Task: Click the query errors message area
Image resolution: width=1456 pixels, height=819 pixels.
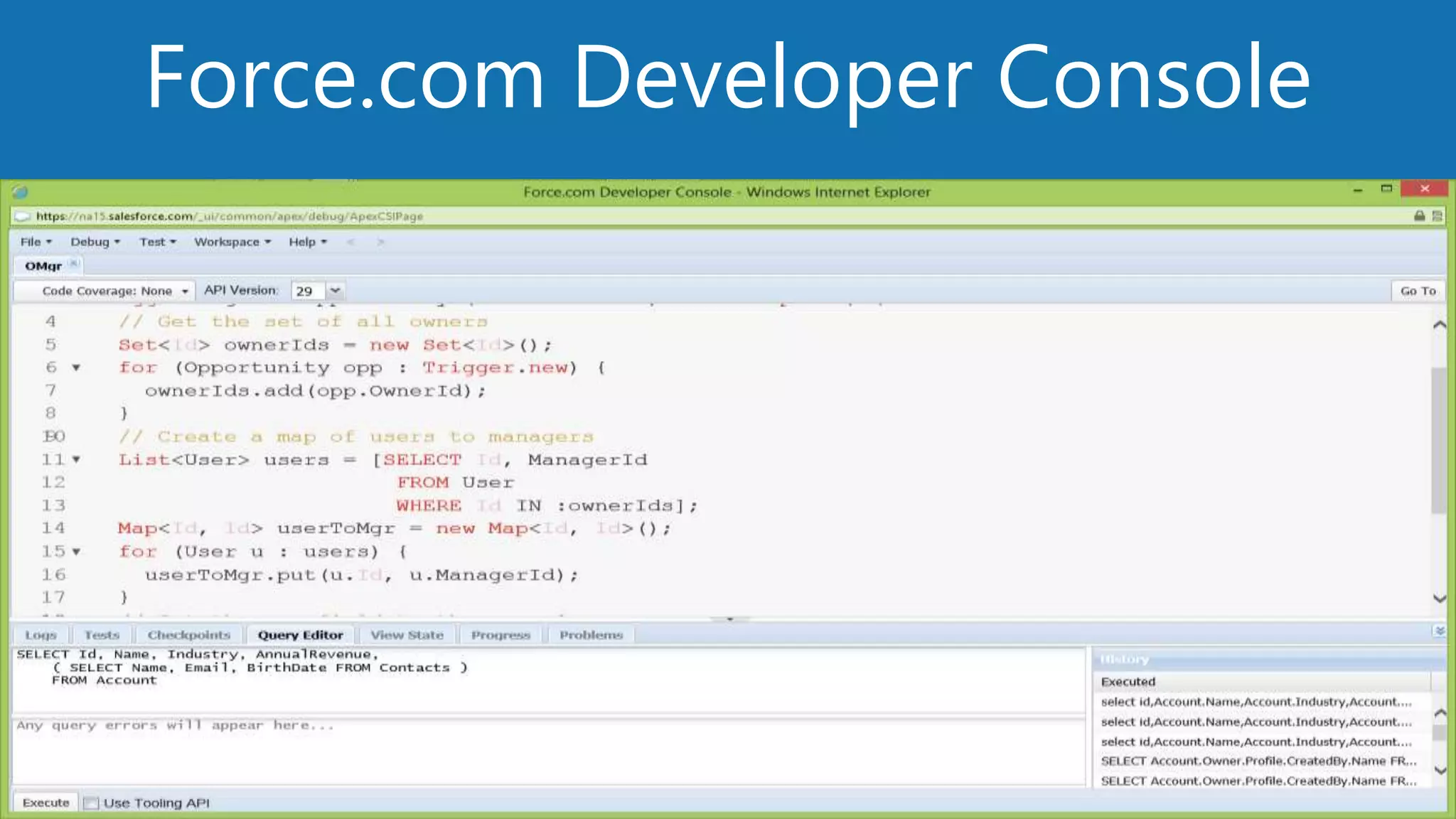Action: (x=549, y=752)
